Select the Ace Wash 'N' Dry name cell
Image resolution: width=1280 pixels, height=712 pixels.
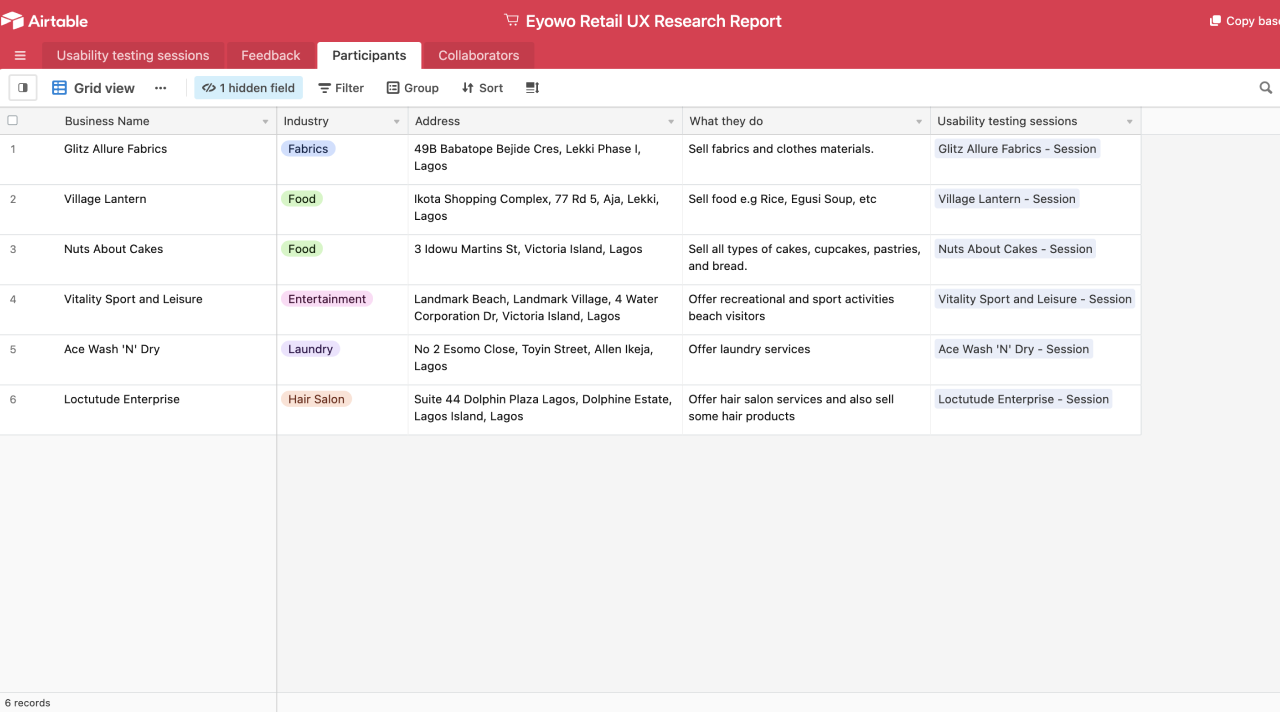coord(112,349)
